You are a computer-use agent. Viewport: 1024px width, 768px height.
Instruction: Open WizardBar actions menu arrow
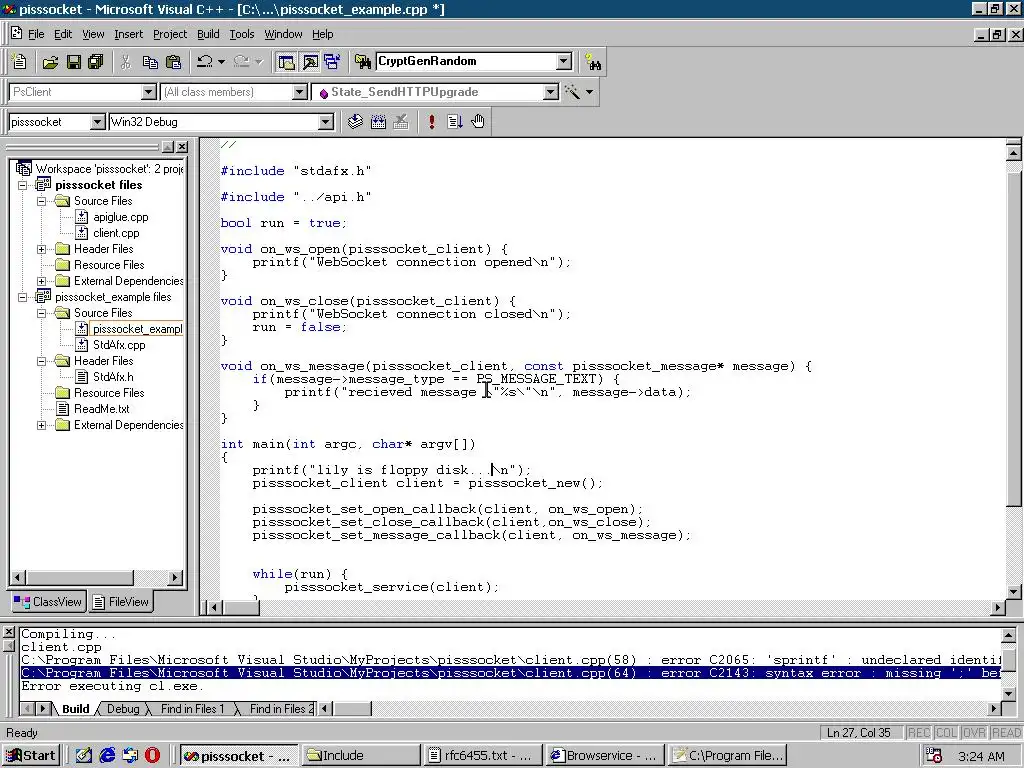pos(590,92)
